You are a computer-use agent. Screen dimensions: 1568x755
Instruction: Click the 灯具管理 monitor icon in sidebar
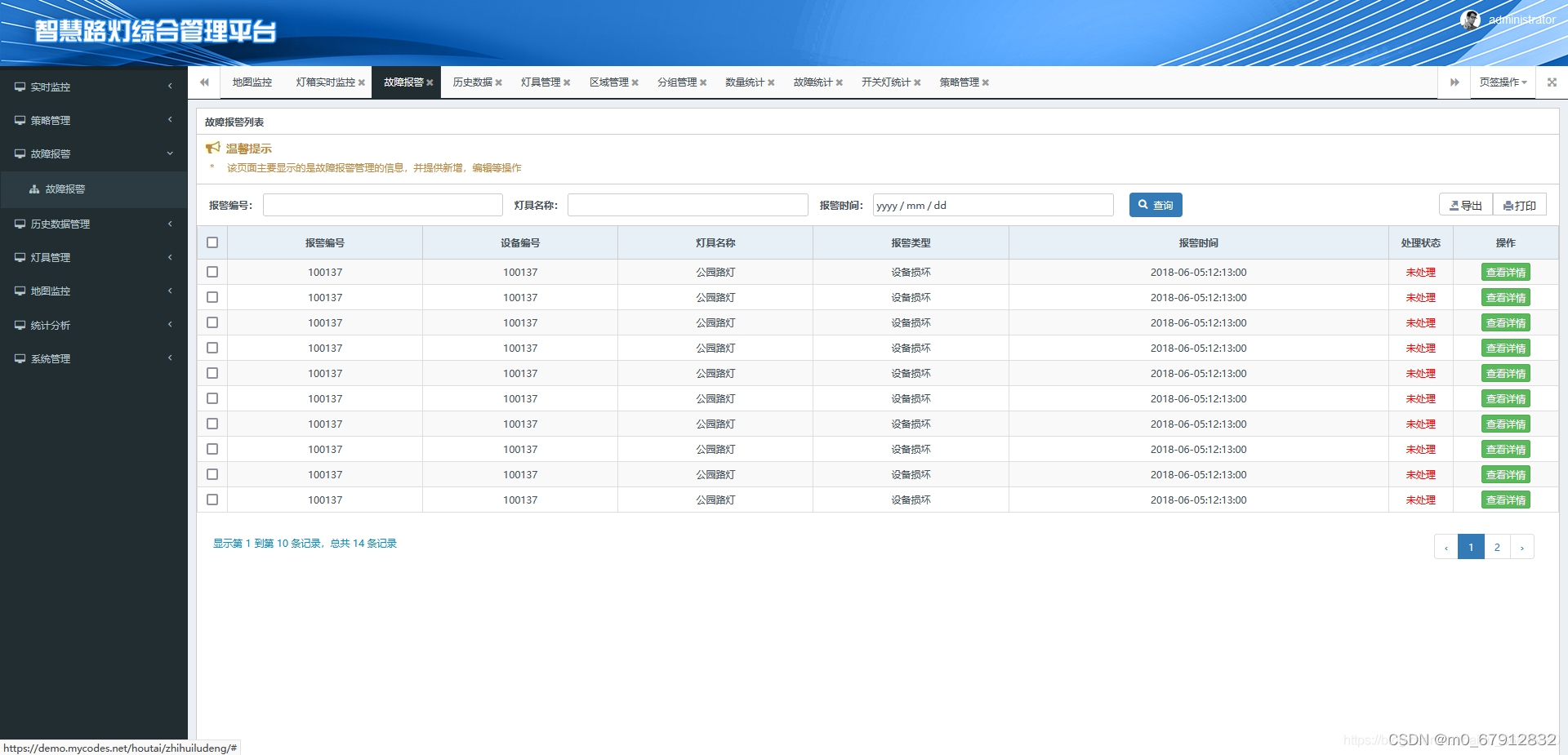coord(20,257)
